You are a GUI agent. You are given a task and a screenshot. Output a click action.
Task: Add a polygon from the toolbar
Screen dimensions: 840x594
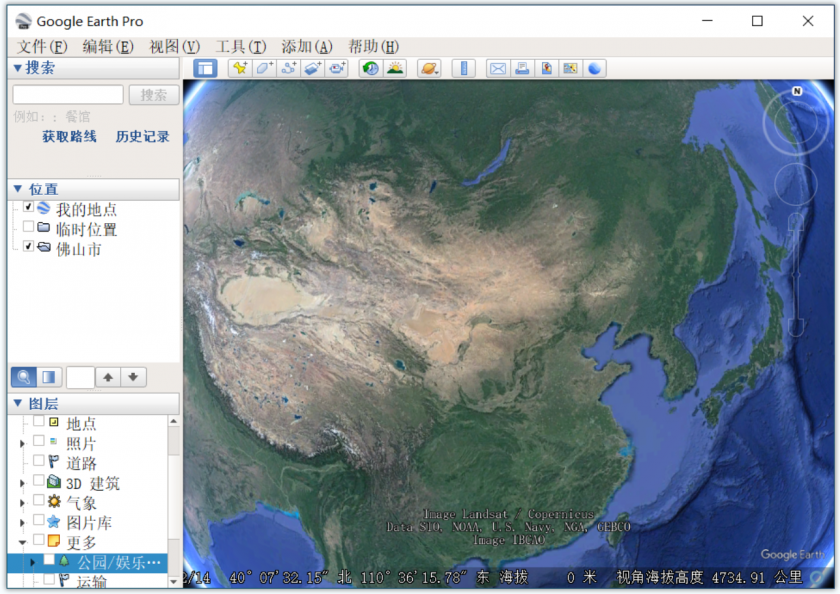[x=265, y=69]
